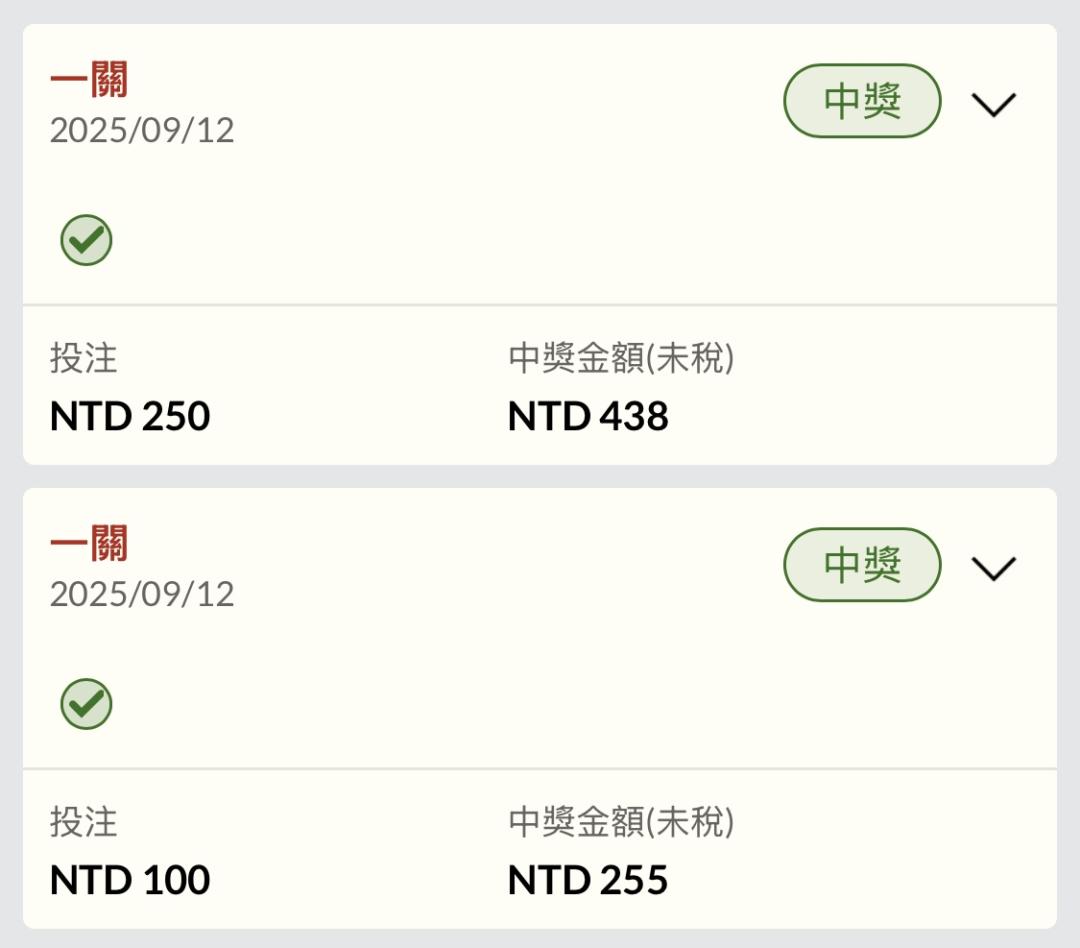1080x948 pixels.
Task: Click the NTD 255 winning amount
Action: point(588,881)
